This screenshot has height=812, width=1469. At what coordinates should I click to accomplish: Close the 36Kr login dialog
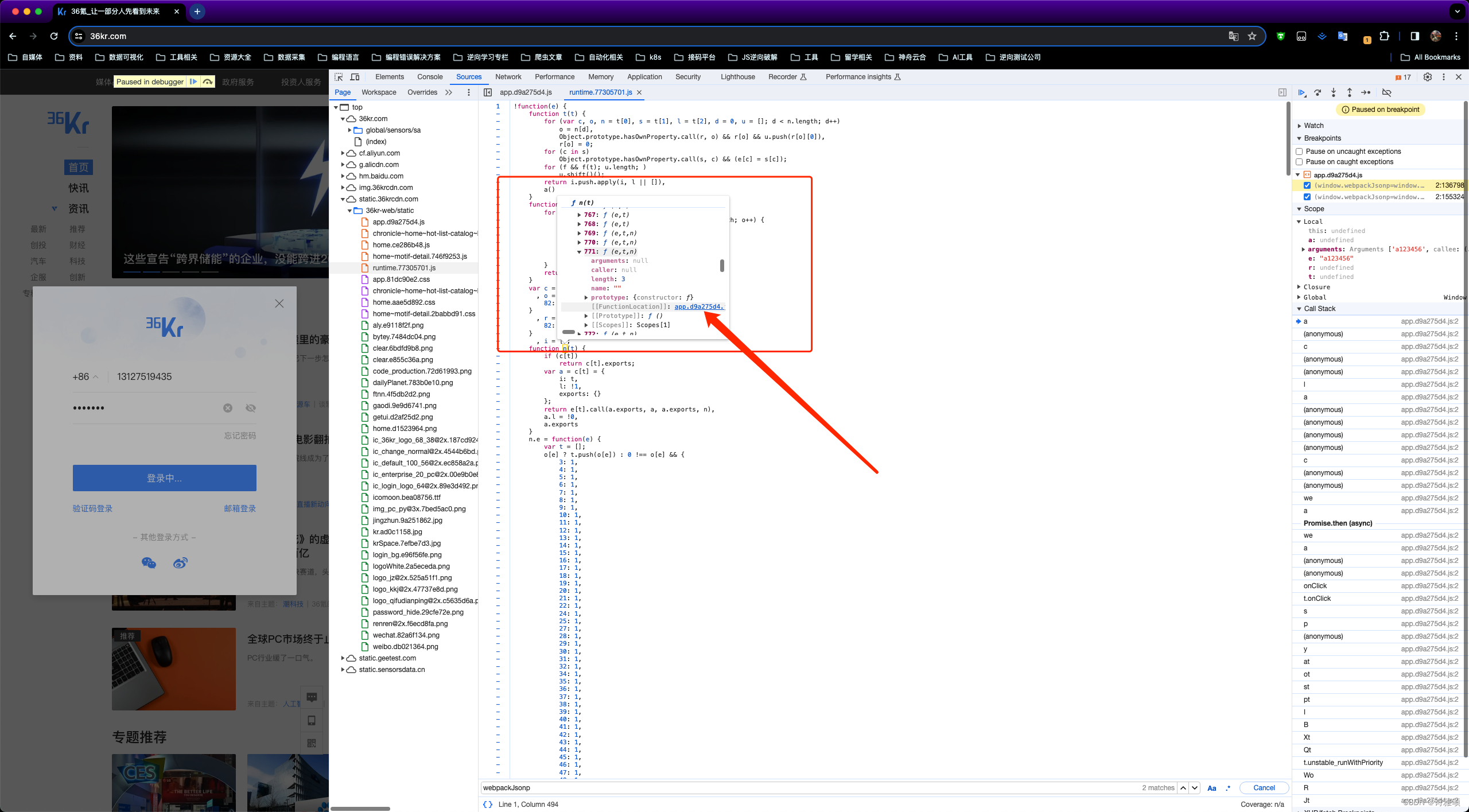[279, 304]
